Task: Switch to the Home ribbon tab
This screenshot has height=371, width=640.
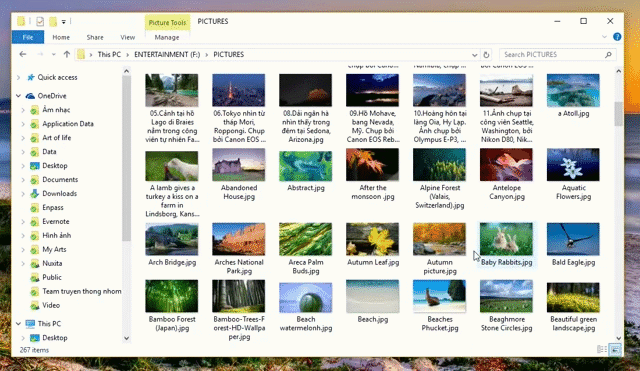Action: pos(61,37)
